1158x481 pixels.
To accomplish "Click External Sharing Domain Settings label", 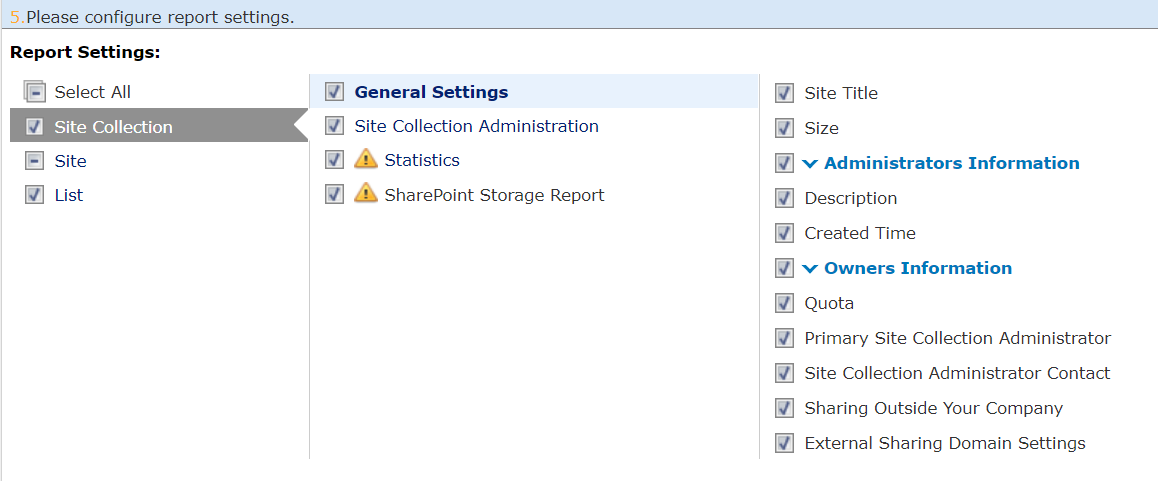I will (945, 443).
